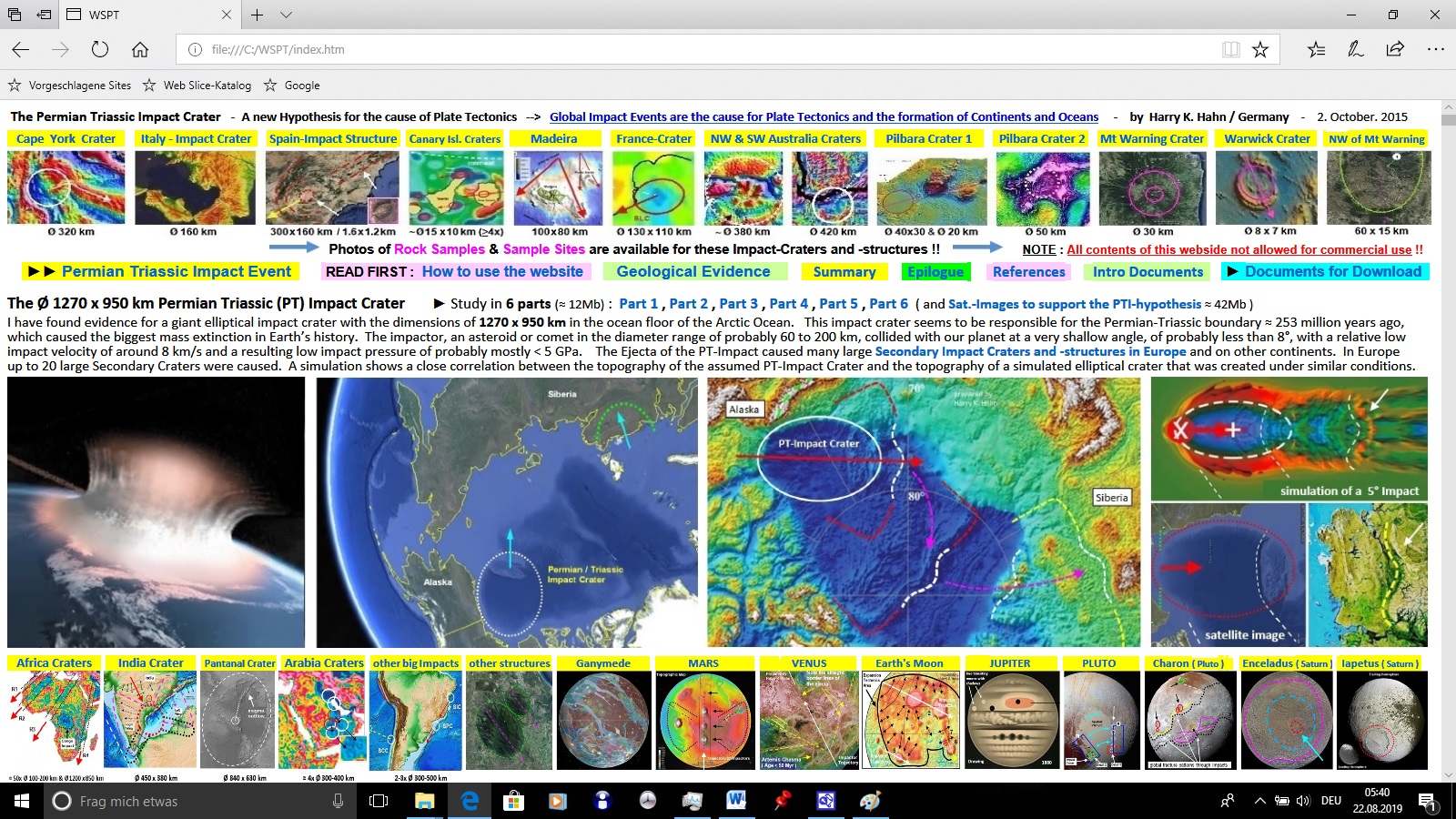The width and height of the screenshot is (1456, 819).
Task: Open Permian Triassic Impact Event button
Action: pyautogui.click(x=161, y=271)
